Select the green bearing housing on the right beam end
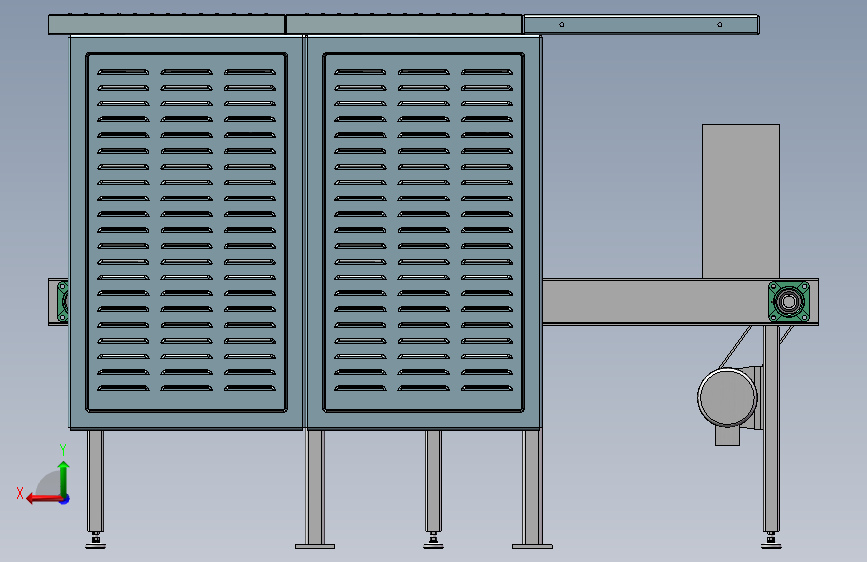867x562 pixels. 788,301
